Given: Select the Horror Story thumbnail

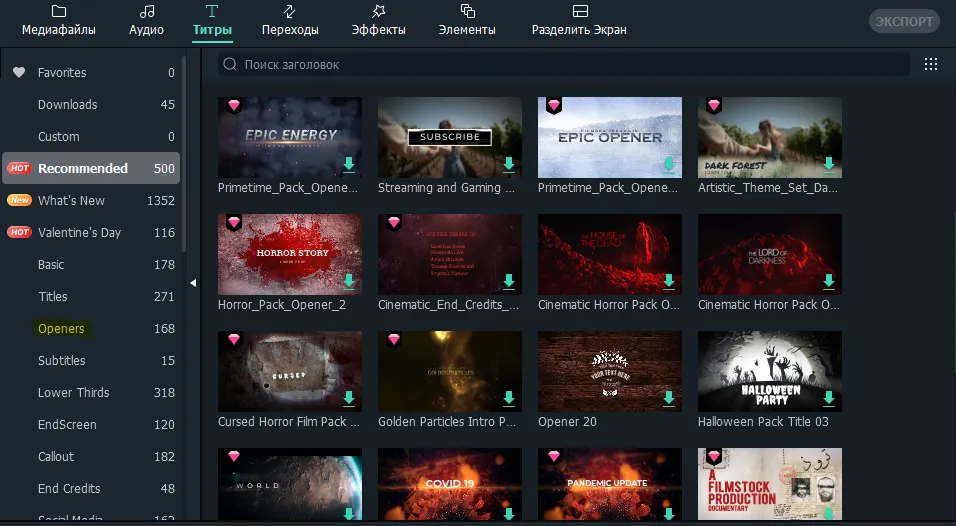Looking at the screenshot, I should pyautogui.click(x=290, y=254).
